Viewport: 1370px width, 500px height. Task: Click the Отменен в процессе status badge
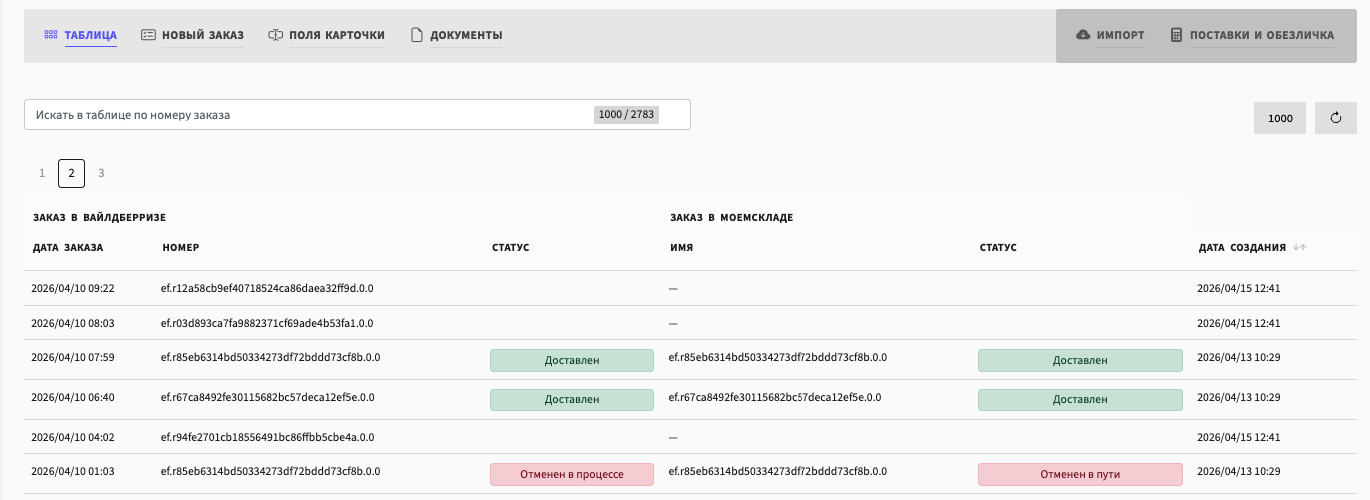click(x=572, y=474)
